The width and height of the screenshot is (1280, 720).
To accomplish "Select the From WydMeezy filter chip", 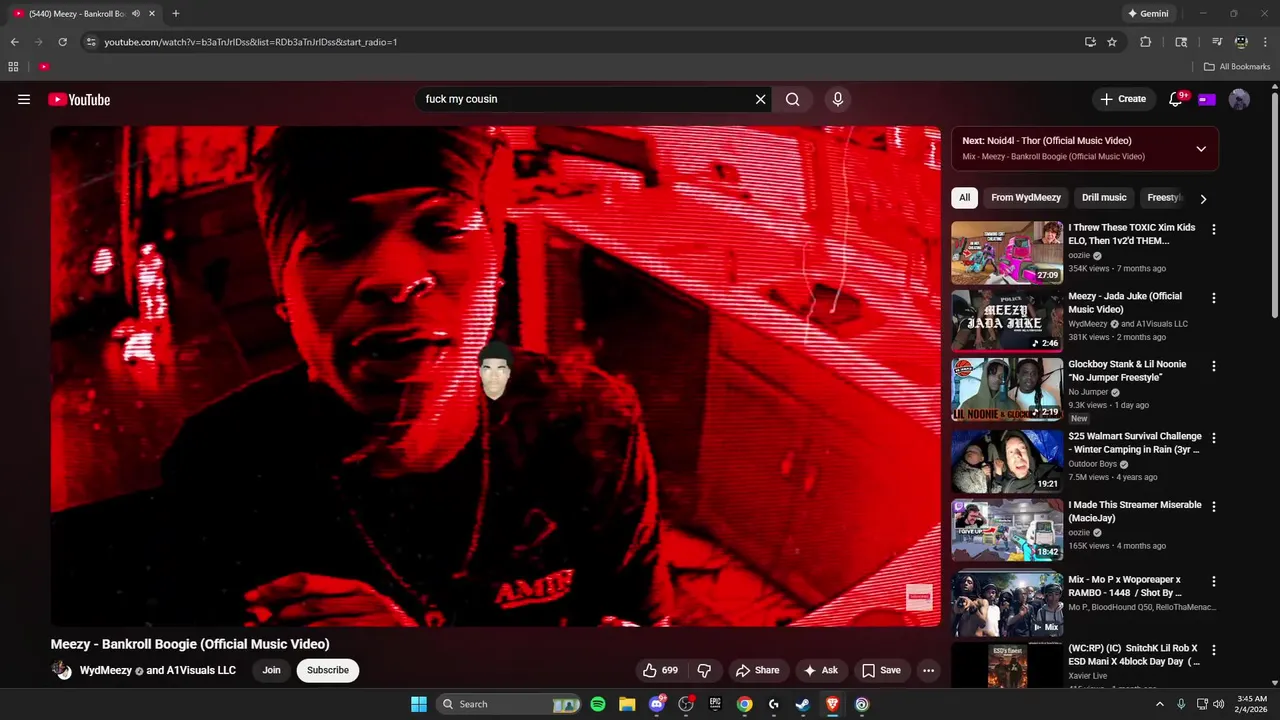I will pos(1026,198).
